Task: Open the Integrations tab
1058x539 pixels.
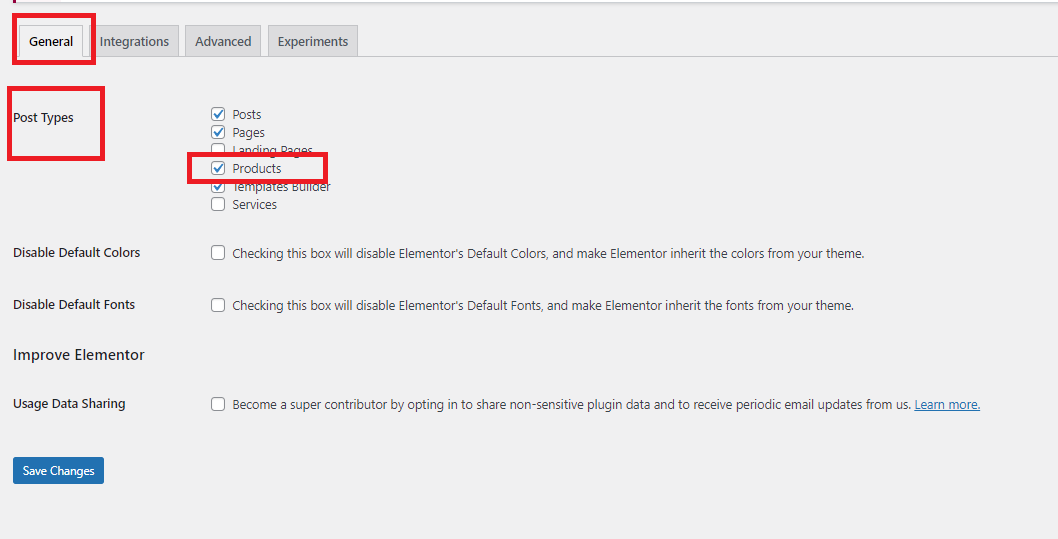Action: [134, 41]
